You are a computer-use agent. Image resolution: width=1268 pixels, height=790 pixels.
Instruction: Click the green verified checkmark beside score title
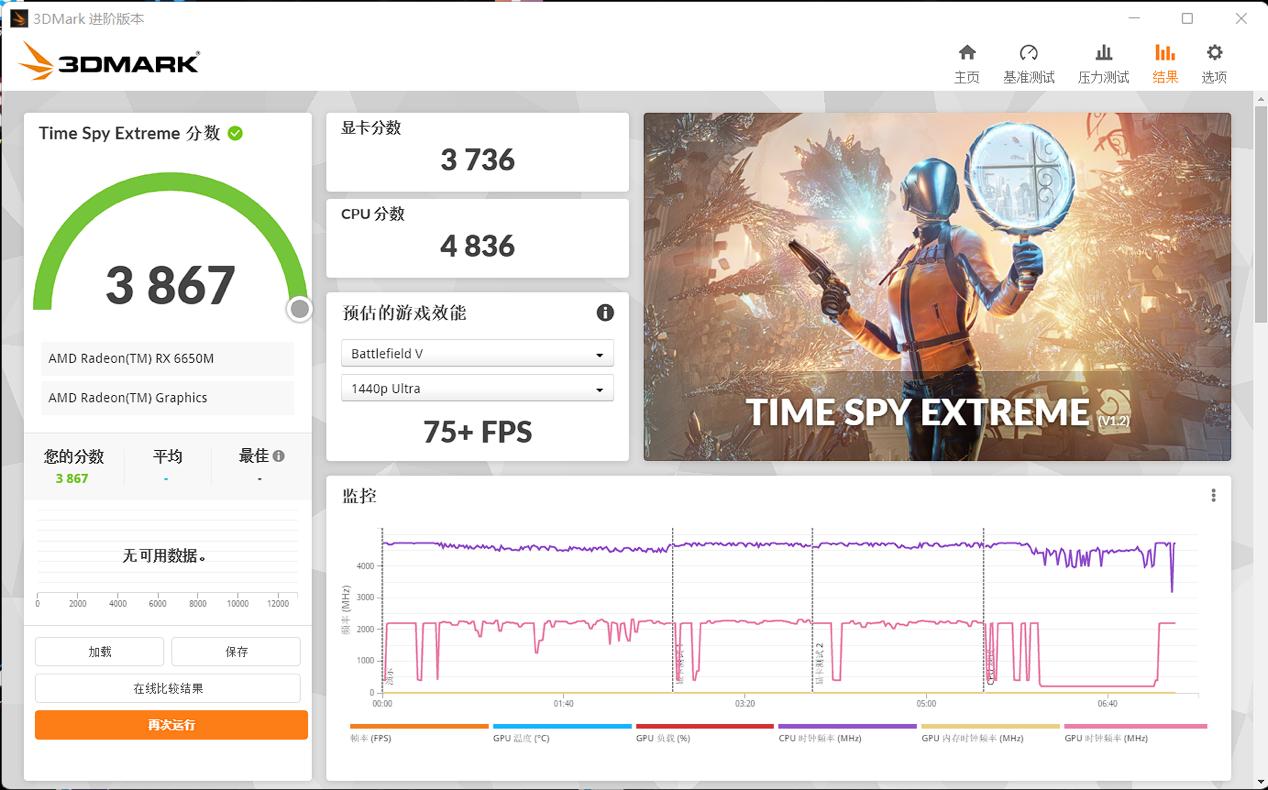click(x=235, y=133)
